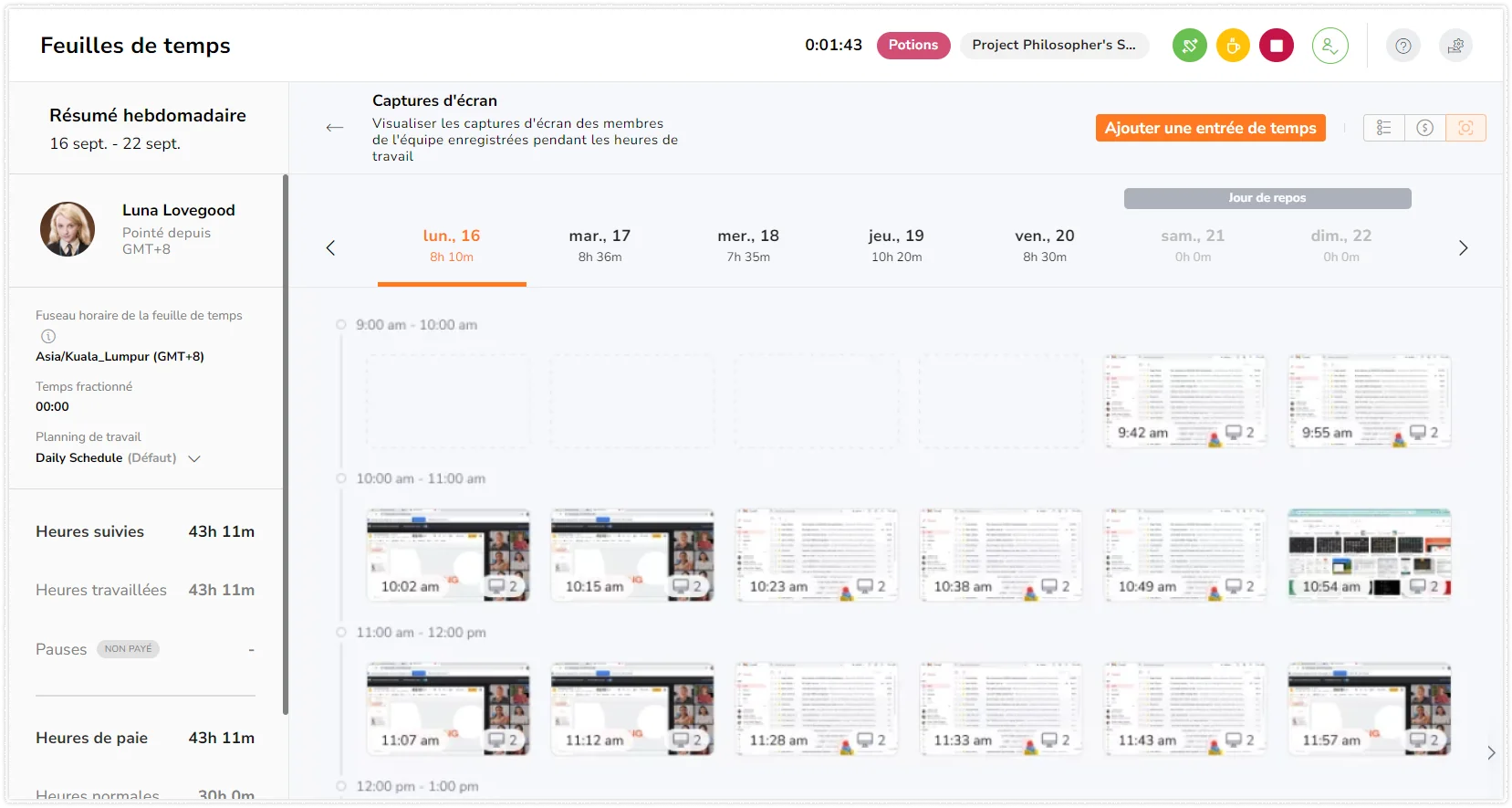Click the NON PAYÉ badge

point(128,649)
